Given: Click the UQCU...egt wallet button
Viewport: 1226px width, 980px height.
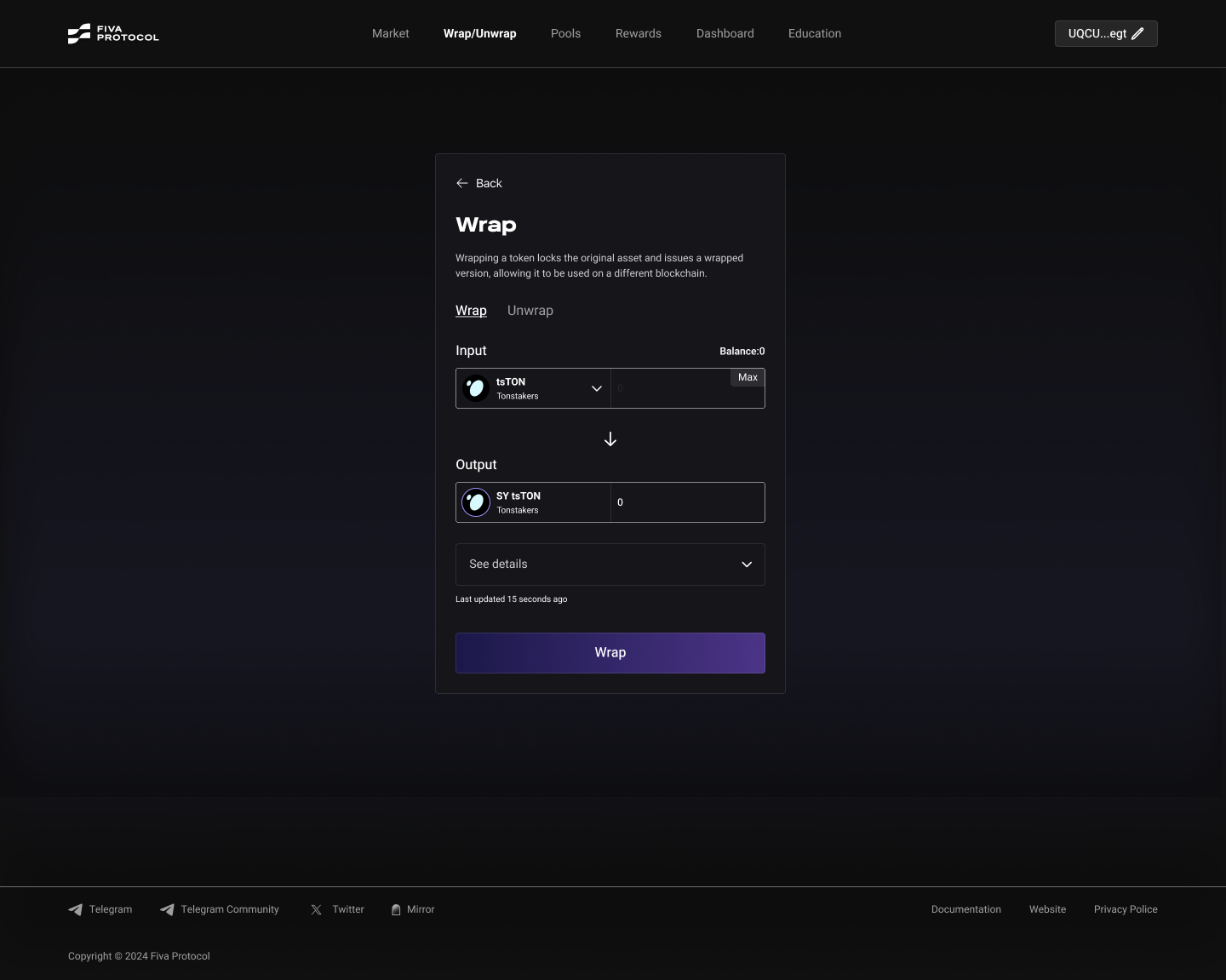Looking at the screenshot, I should coord(1100,33).
